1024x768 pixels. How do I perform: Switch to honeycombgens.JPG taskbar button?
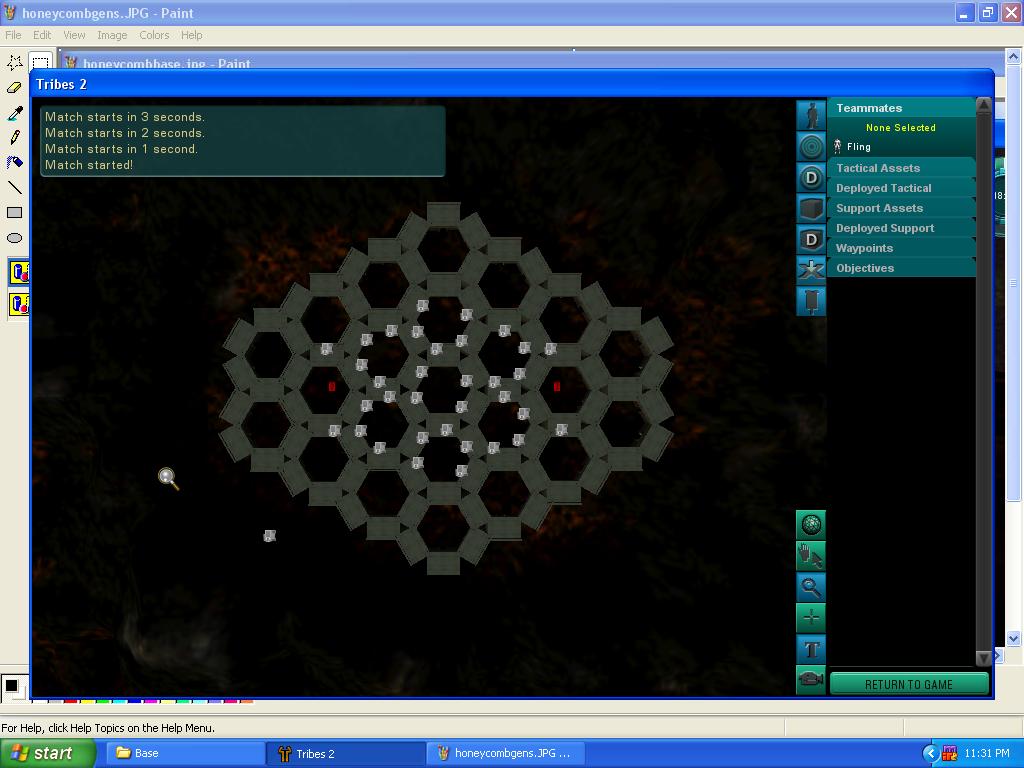click(x=506, y=753)
